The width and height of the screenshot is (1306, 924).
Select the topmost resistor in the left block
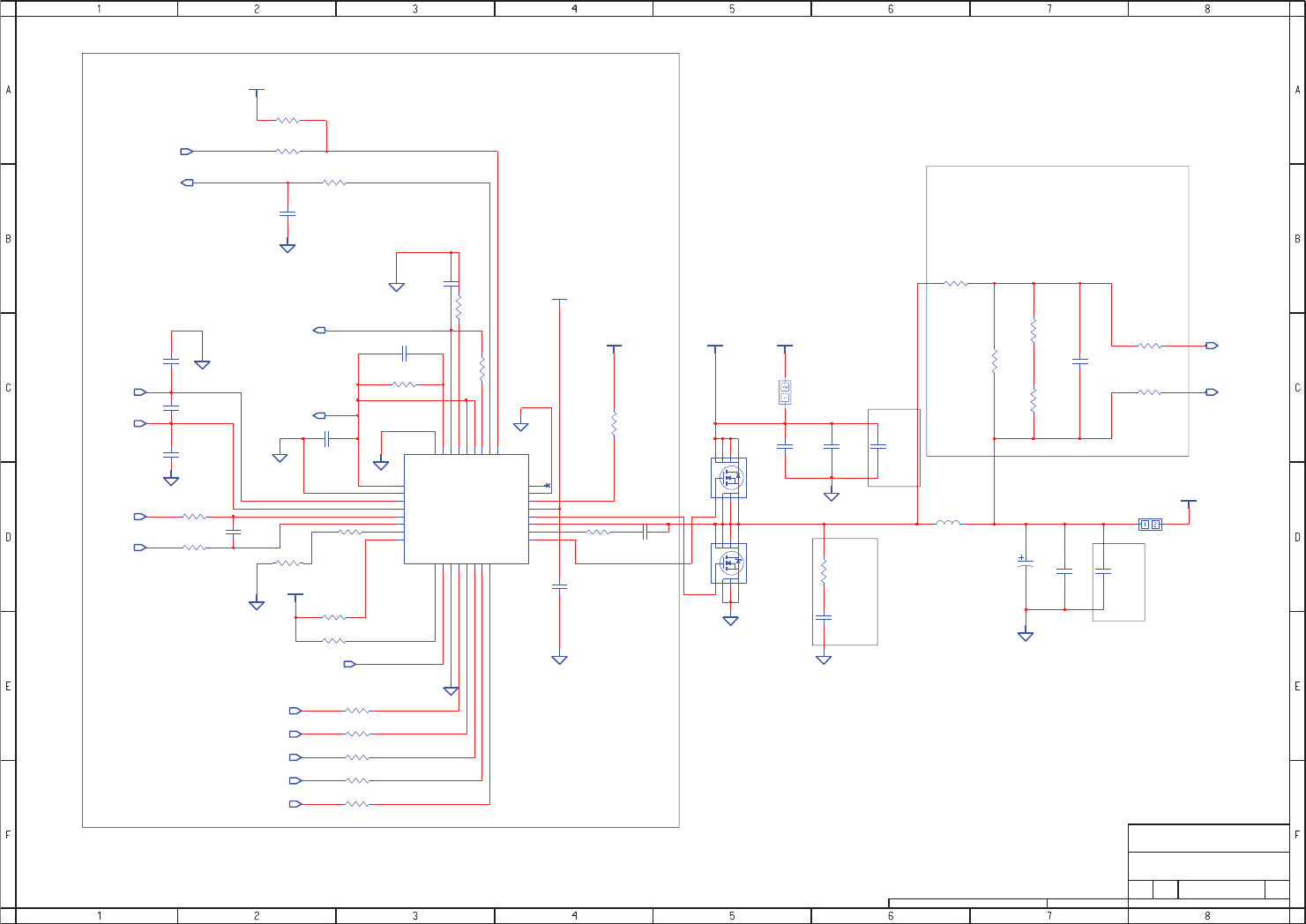tap(287, 120)
